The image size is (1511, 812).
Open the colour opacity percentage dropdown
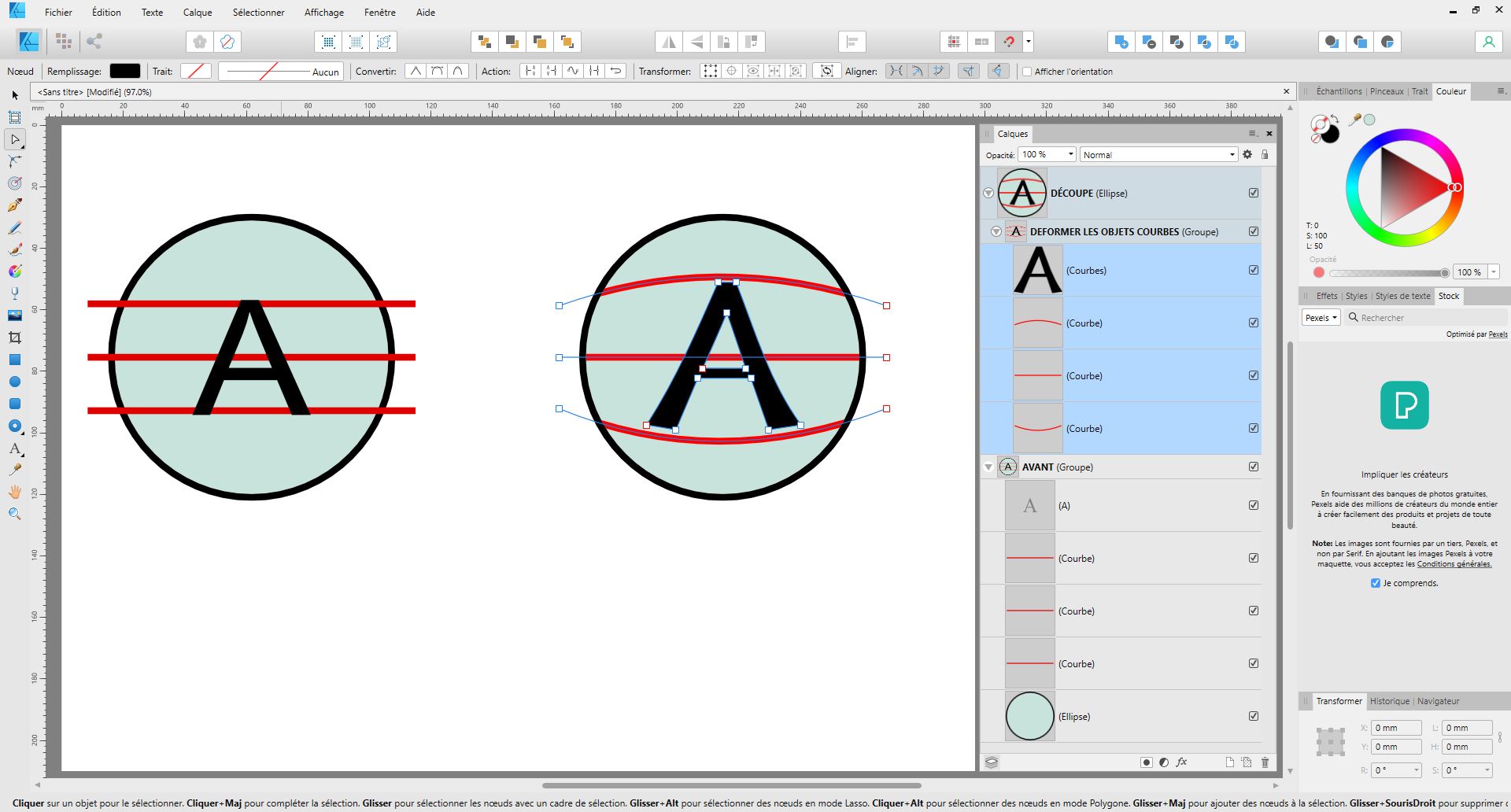(x=1494, y=272)
